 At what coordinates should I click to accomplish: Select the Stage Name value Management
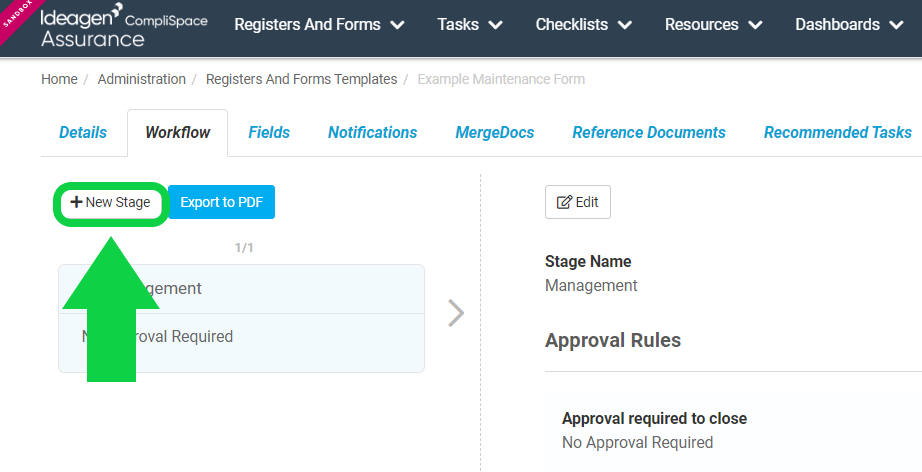591,286
